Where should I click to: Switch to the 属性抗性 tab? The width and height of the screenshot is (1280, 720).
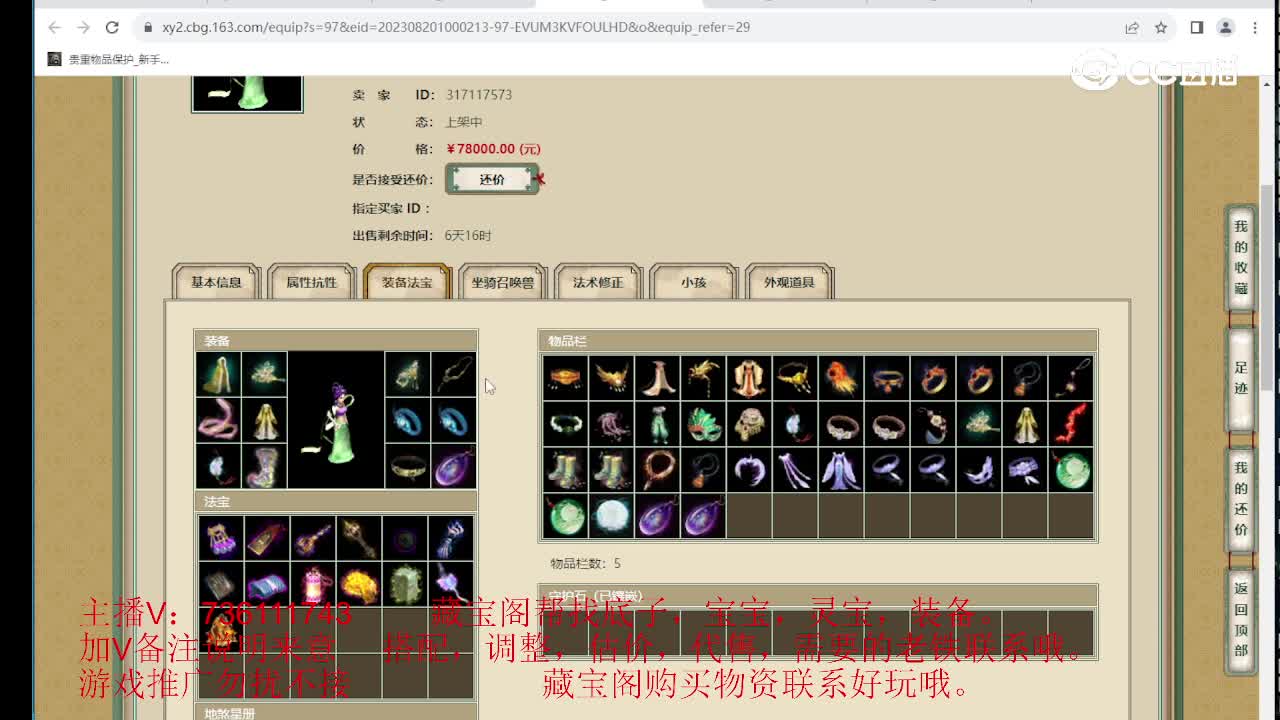pyautogui.click(x=312, y=282)
